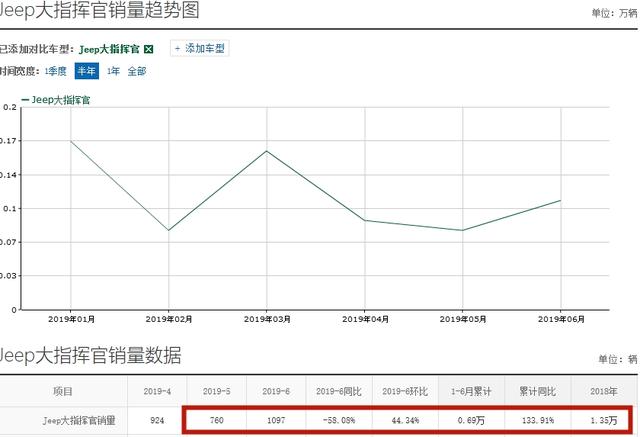Image resolution: width=640 pixels, height=437 pixels.
Task: Click the 添加车型 button
Action: tap(200, 49)
